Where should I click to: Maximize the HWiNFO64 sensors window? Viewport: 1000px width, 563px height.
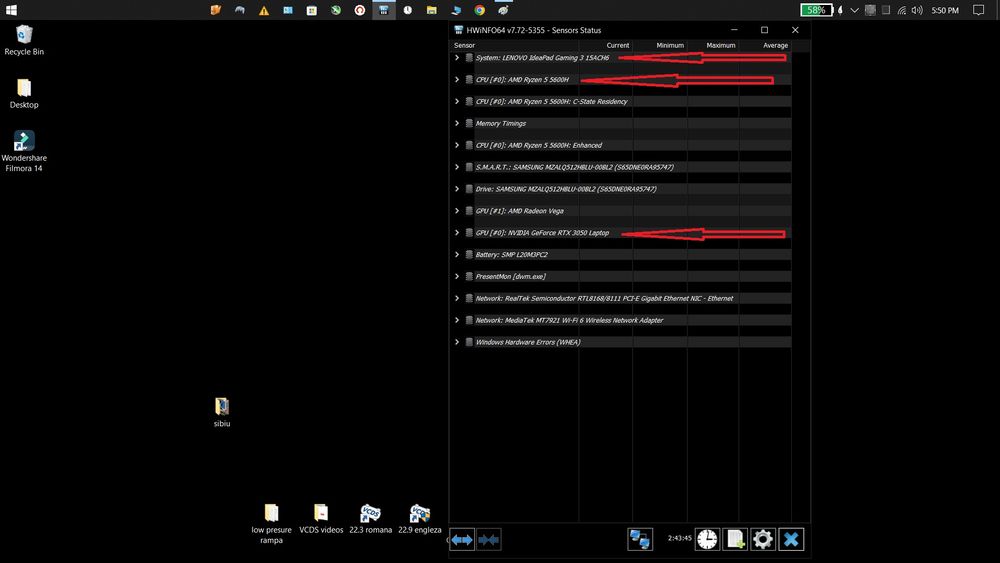[764, 30]
